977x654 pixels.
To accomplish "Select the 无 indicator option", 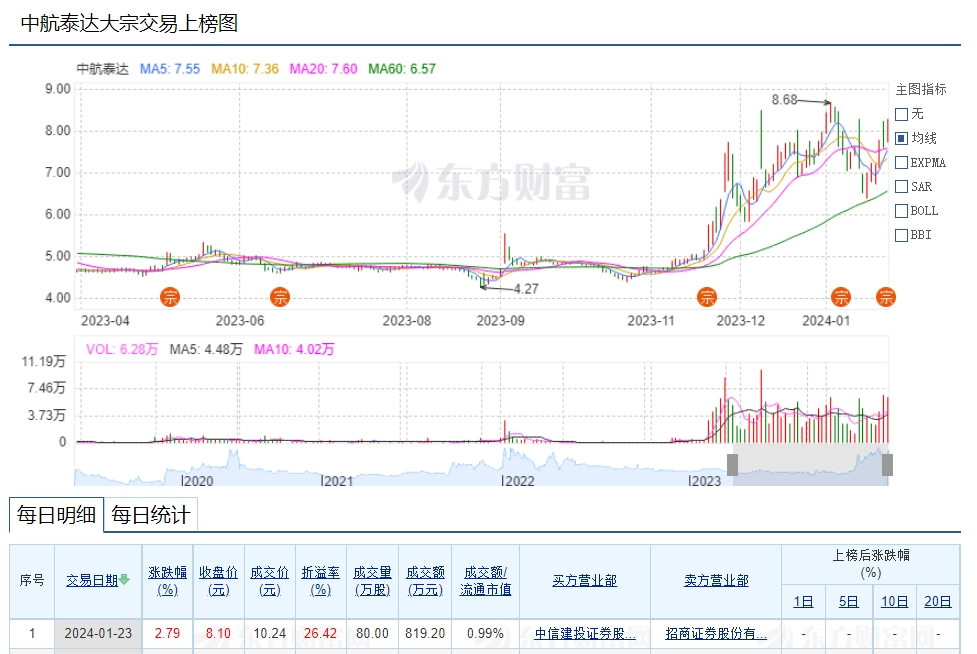I will [901, 114].
